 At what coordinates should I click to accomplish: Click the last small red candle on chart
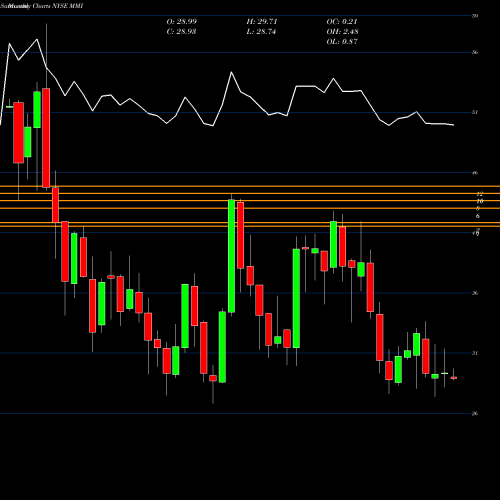tap(454, 378)
